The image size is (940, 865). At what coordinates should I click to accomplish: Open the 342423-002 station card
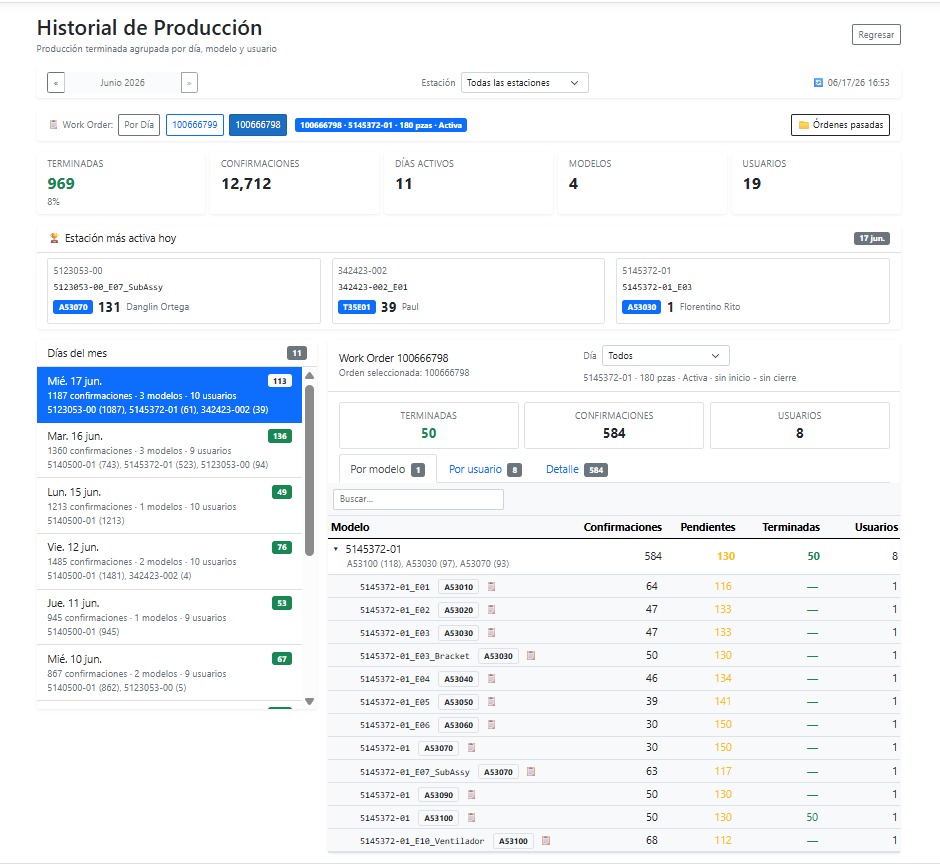[468, 291]
